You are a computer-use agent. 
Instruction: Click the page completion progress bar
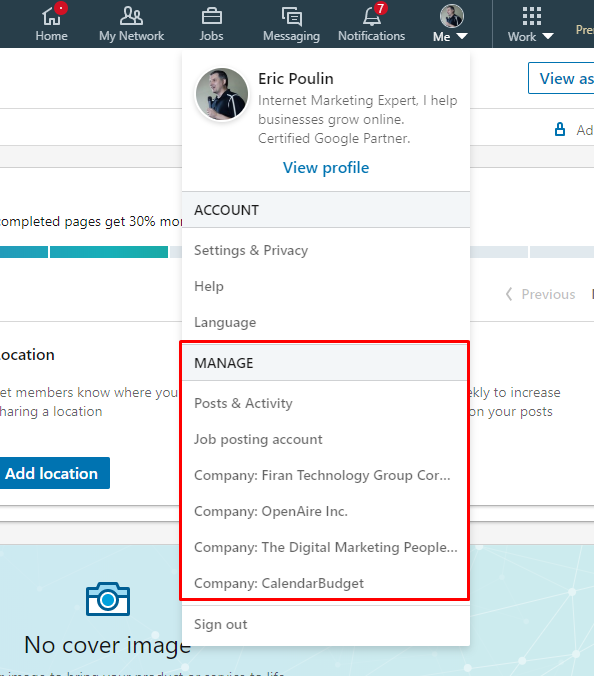click(x=297, y=252)
